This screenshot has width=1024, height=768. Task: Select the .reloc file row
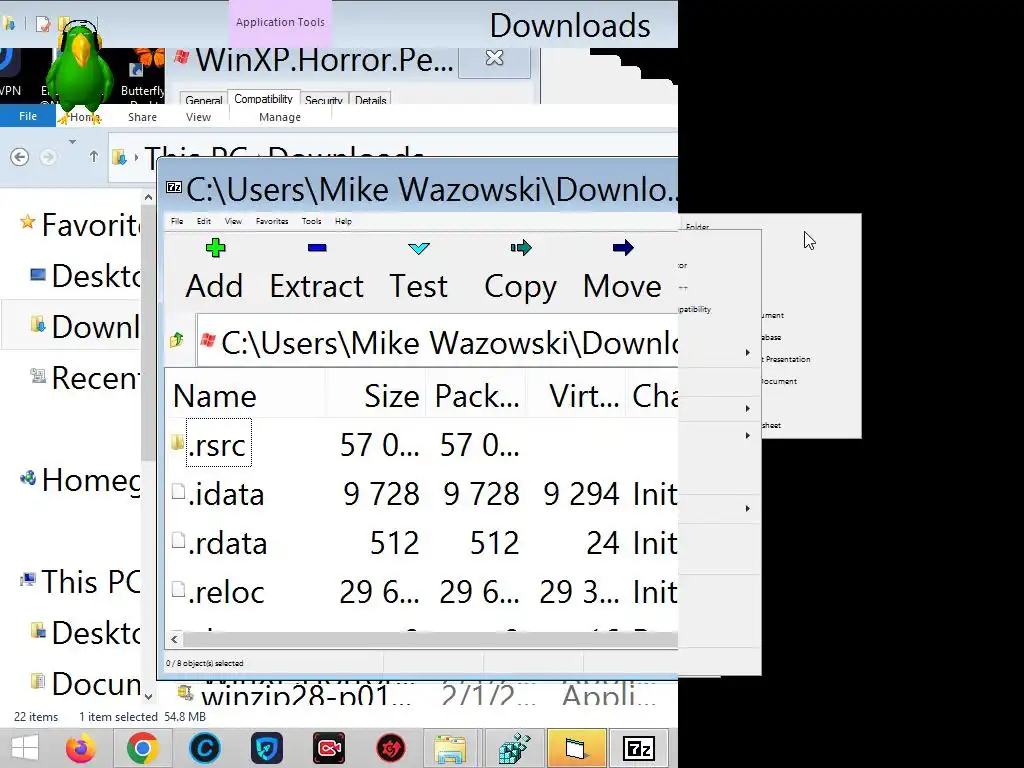point(421,592)
